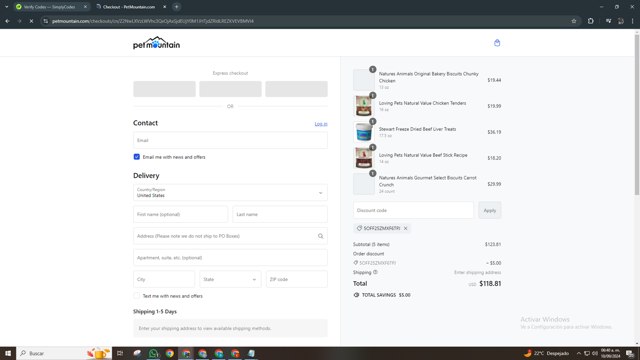This screenshot has height=360, width=640.
Task: Click the Address field
Action: [230, 236]
